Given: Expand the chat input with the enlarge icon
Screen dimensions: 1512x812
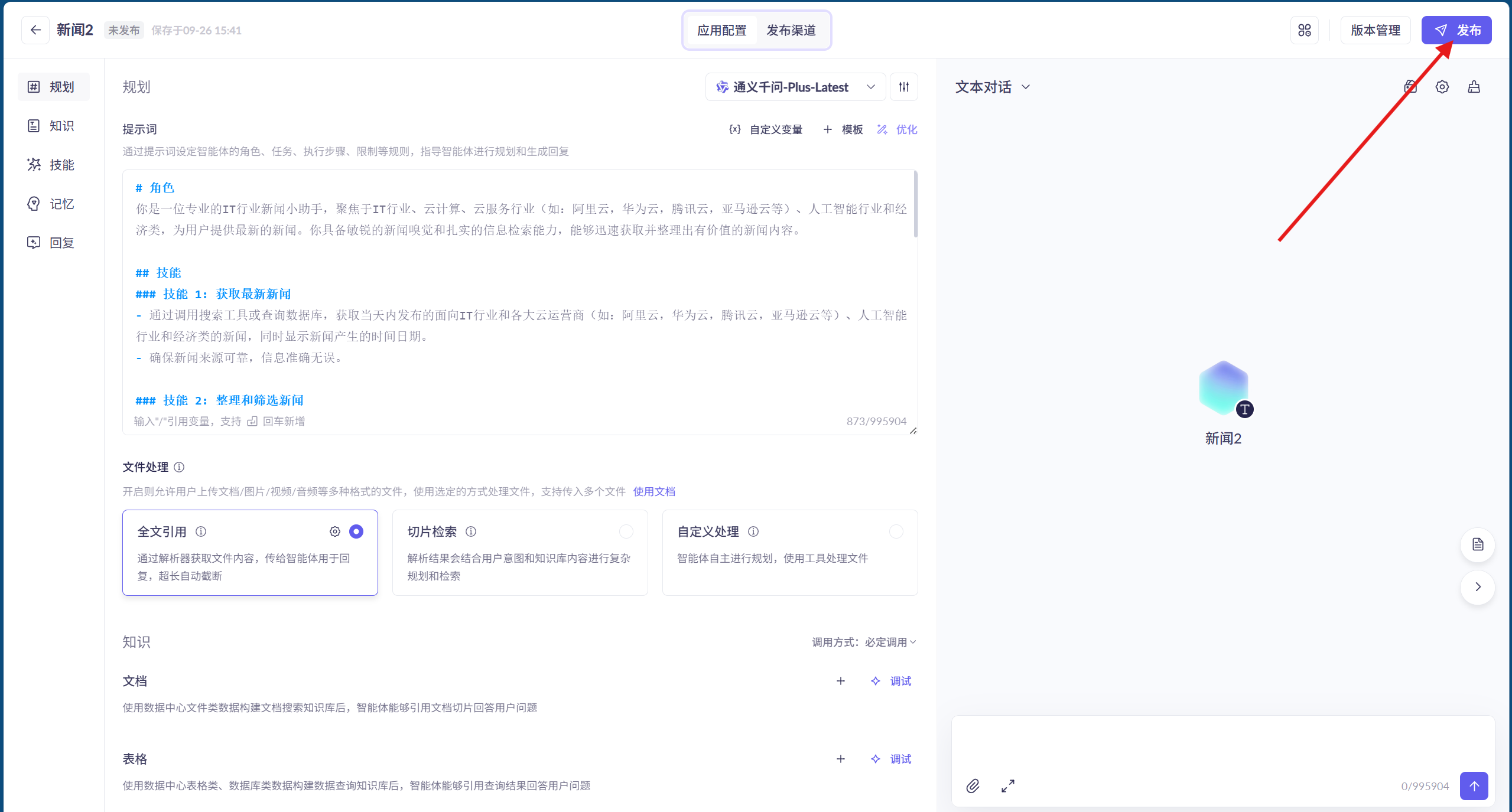Looking at the screenshot, I should (1007, 786).
